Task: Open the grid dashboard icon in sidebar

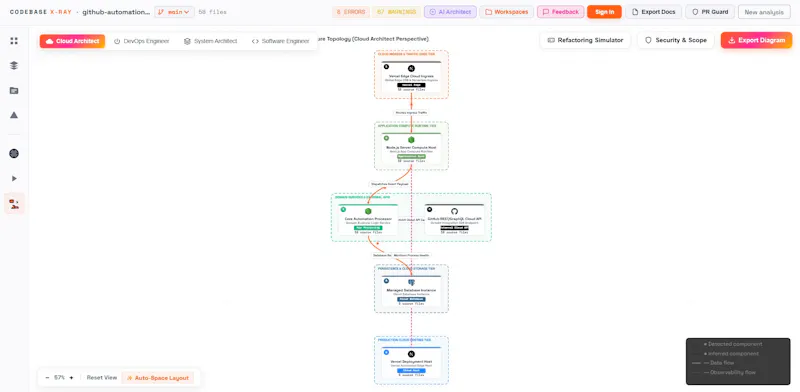Action: click(x=14, y=41)
